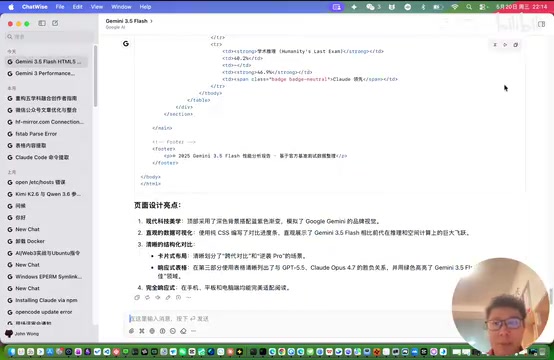Open chat opencode update error
This screenshot has height=360, width=554.
point(46,312)
